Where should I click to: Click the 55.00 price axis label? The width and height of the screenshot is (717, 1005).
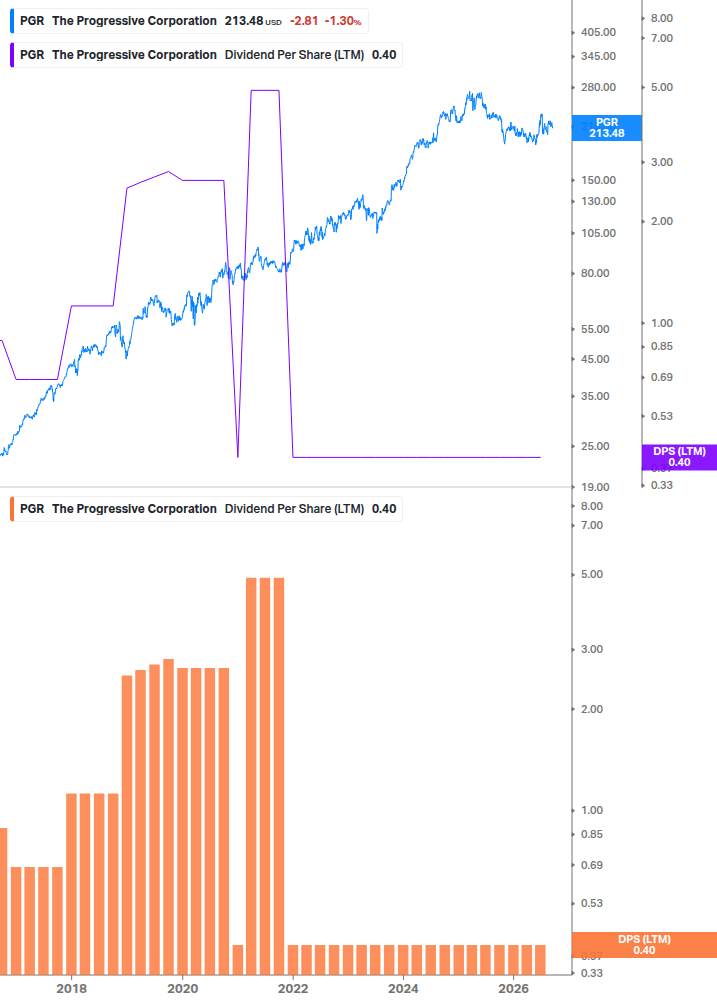tap(595, 329)
